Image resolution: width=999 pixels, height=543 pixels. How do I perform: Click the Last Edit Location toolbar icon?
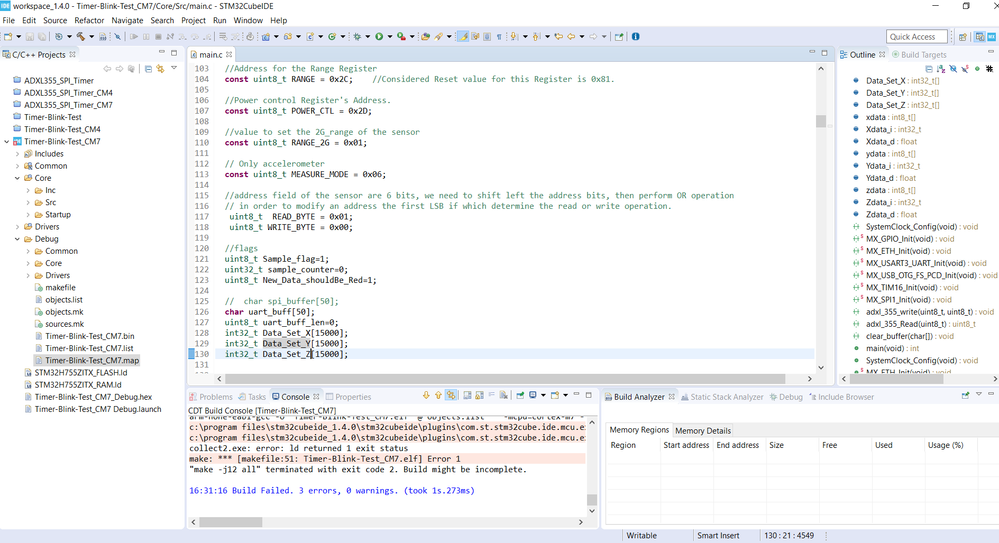(558, 36)
